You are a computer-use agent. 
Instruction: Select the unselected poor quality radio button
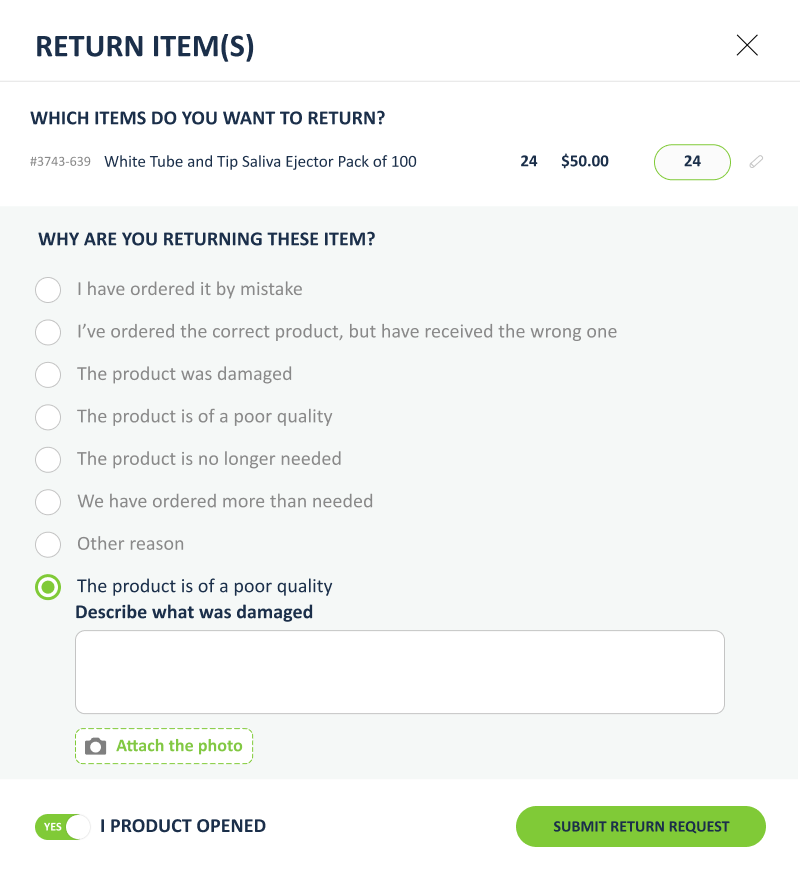[x=48, y=417]
